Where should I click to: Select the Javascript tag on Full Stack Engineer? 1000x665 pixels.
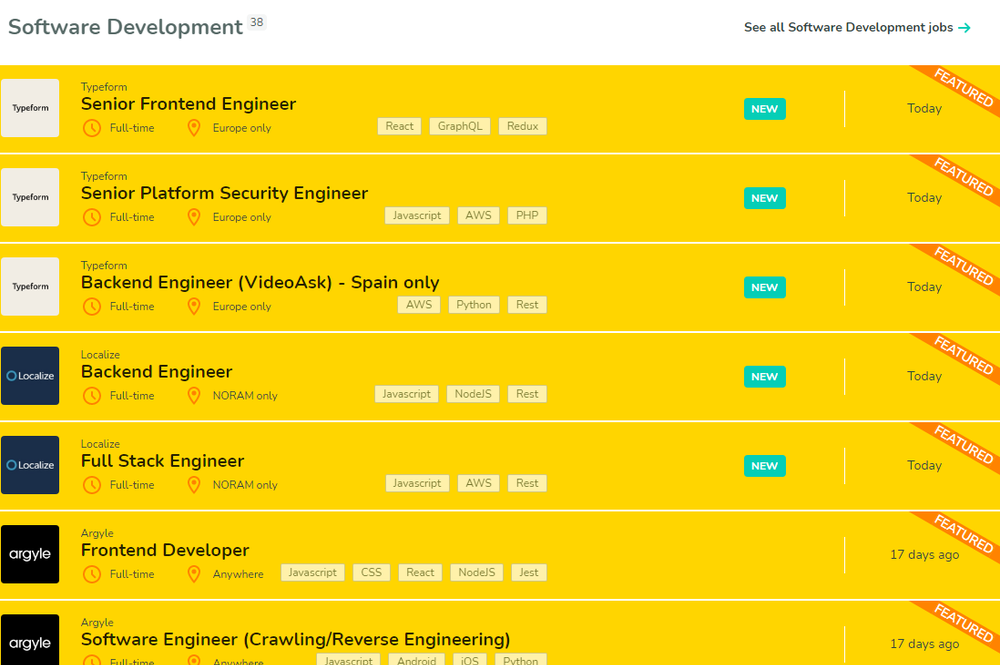click(x=417, y=483)
